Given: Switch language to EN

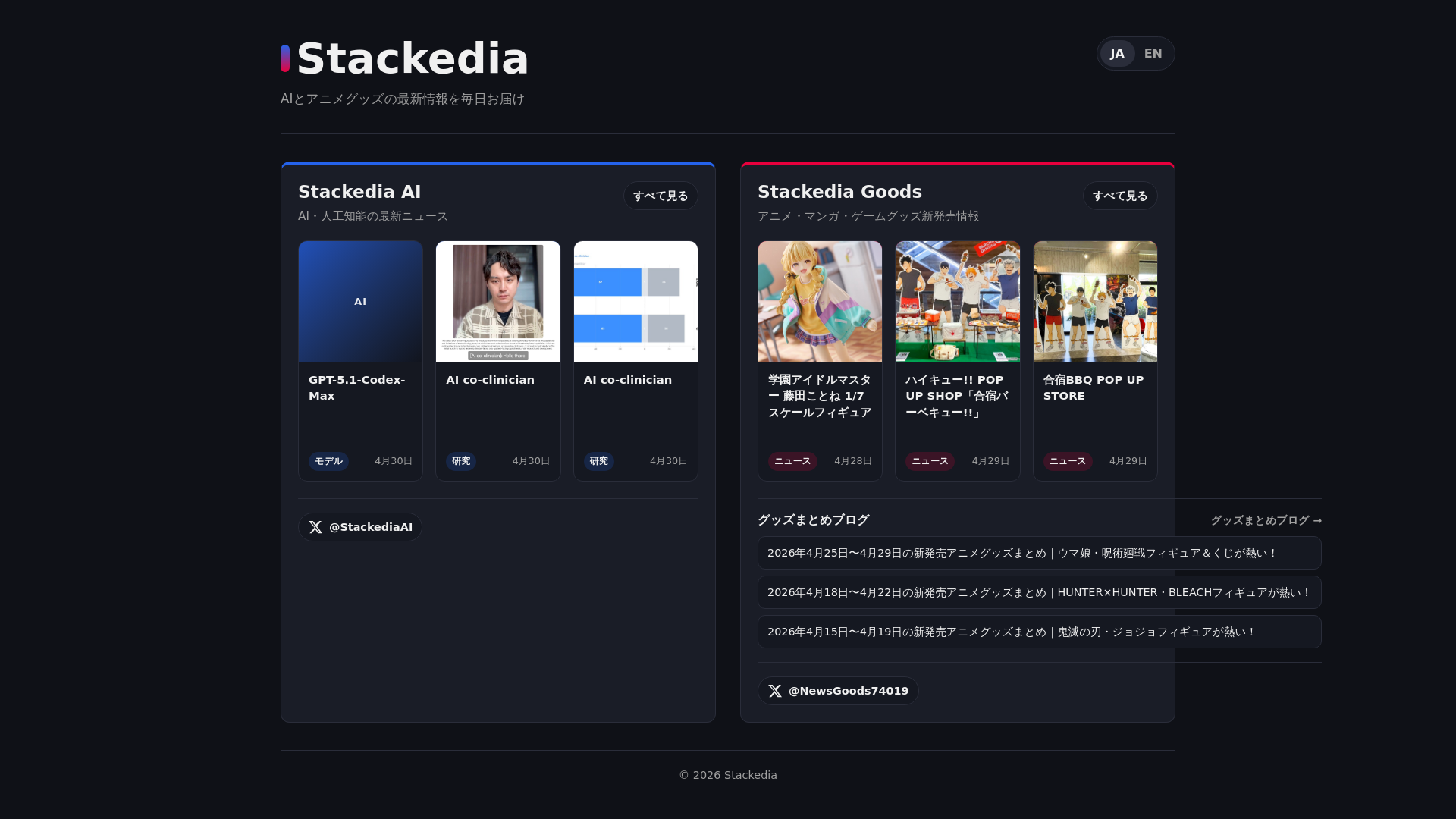Looking at the screenshot, I should (1153, 54).
